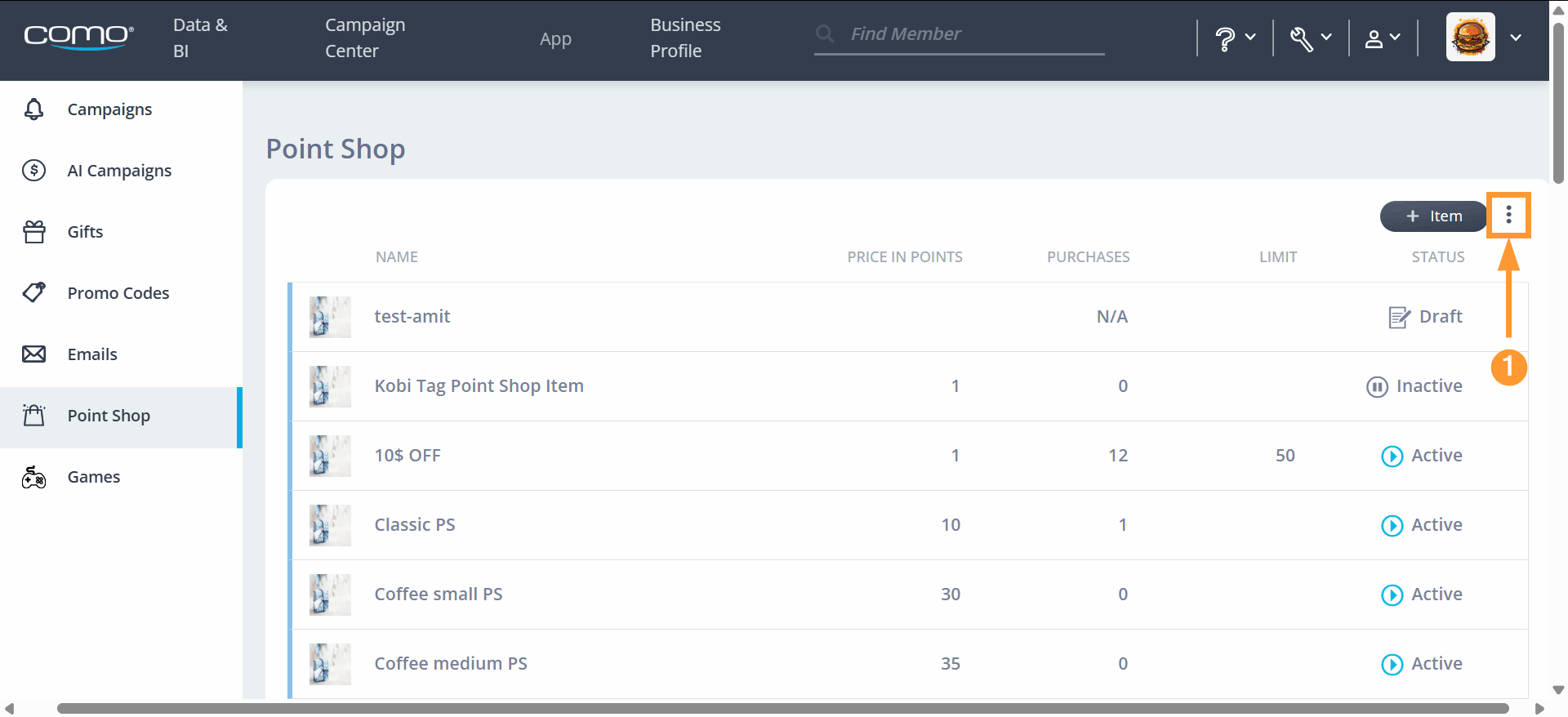
Task: Click the Point Shop bag icon
Action: point(33,415)
